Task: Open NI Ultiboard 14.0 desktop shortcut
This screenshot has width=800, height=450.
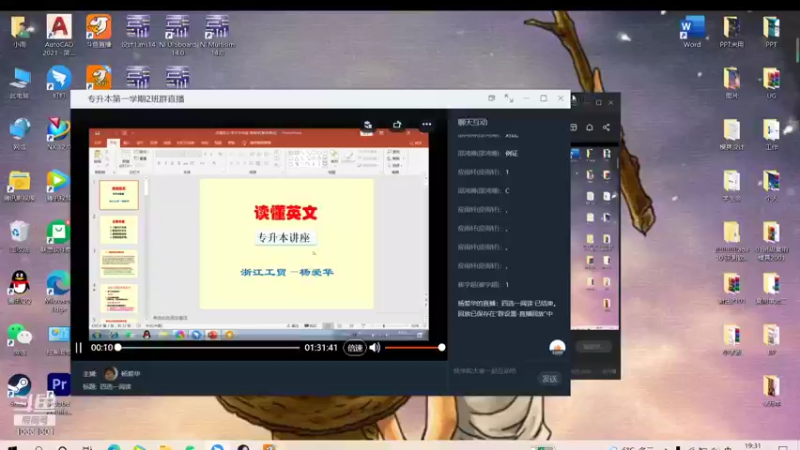Action: (178, 34)
